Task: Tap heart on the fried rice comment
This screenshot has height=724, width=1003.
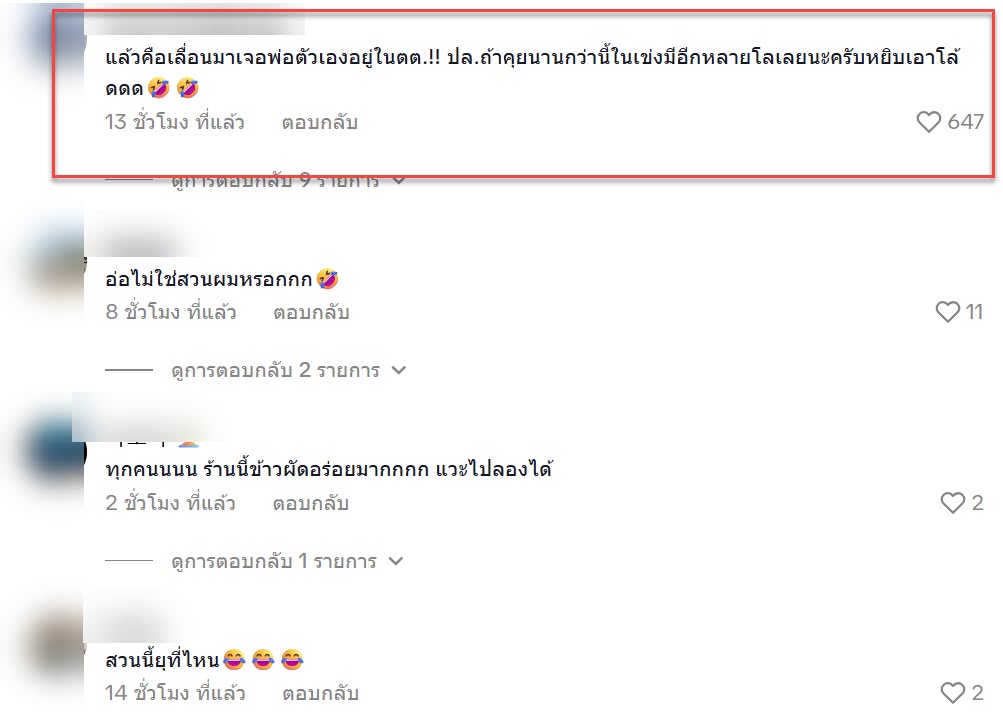Action: [x=952, y=503]
